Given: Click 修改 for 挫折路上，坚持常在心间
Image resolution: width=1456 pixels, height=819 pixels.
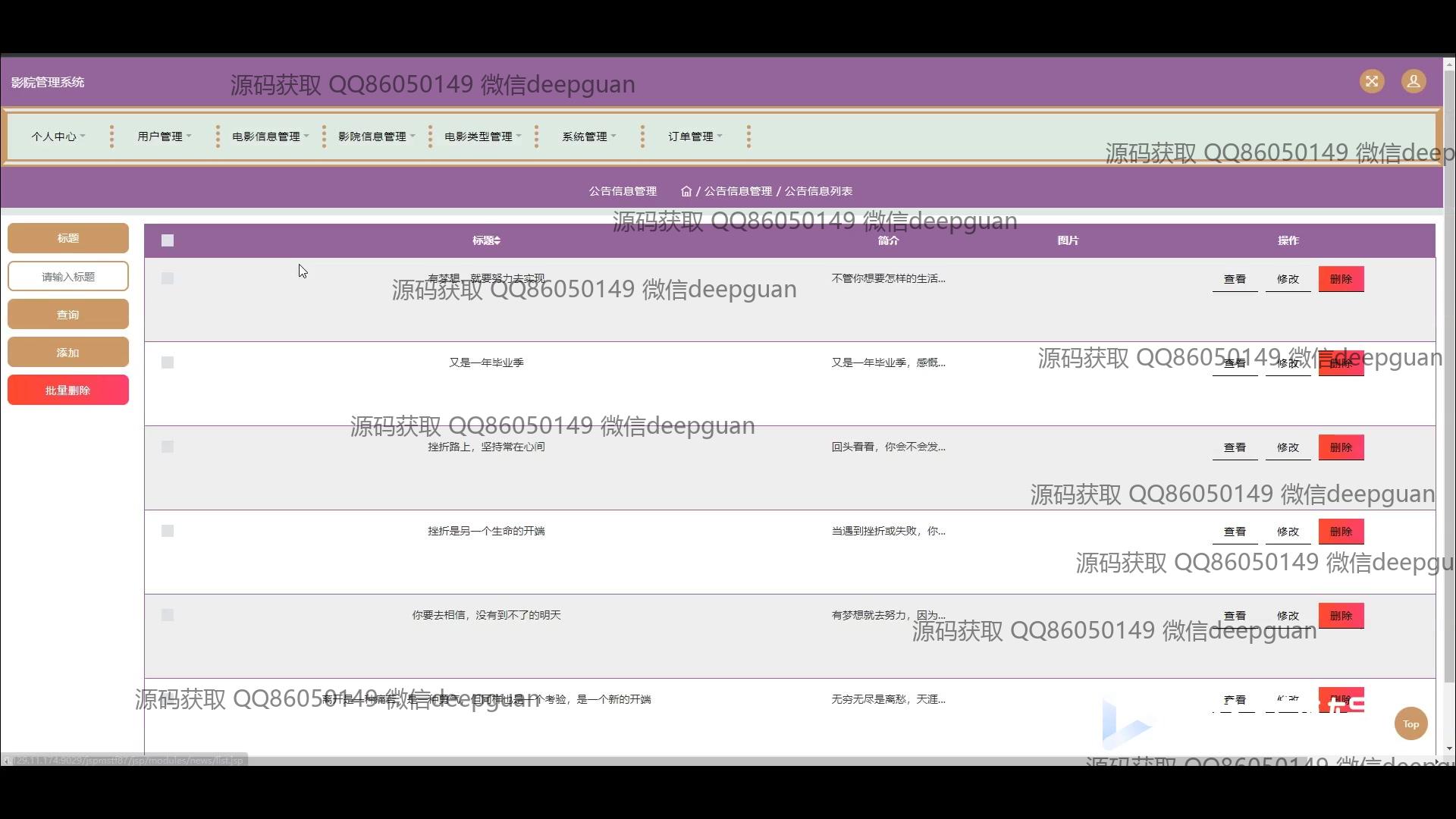Looking at the screenshot, I should pyautogui.click(x=1288, y=447).
